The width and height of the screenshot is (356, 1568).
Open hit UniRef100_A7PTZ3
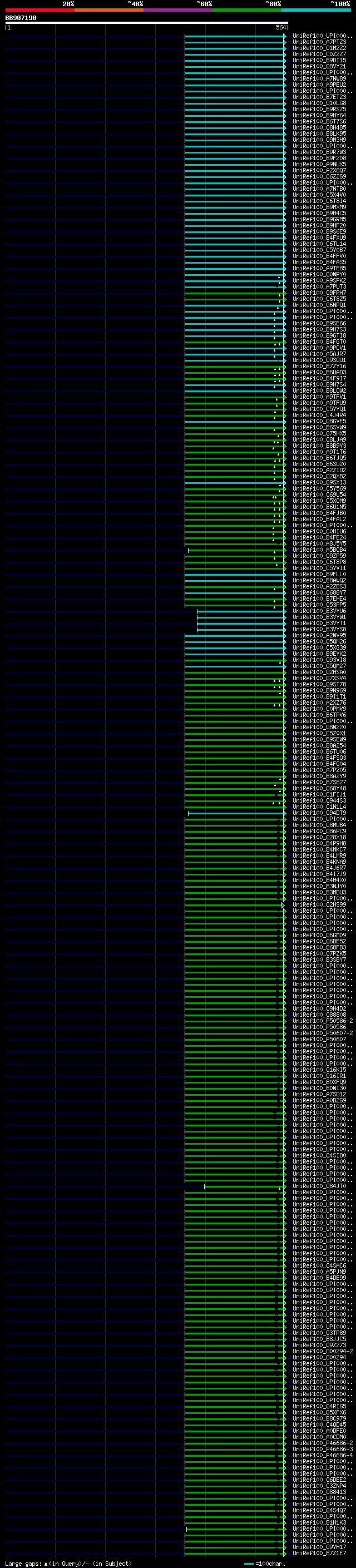click(x=319, y=42)
